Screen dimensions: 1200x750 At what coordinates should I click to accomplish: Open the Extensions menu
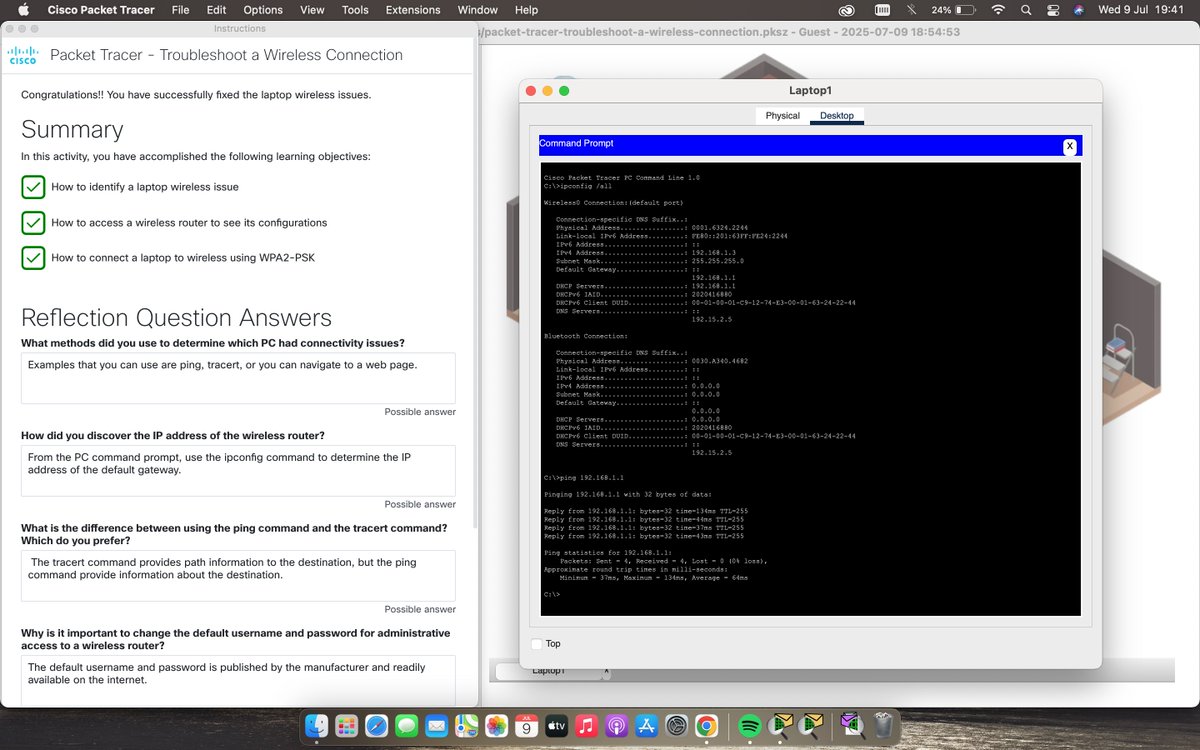click(x=412, y=10)
